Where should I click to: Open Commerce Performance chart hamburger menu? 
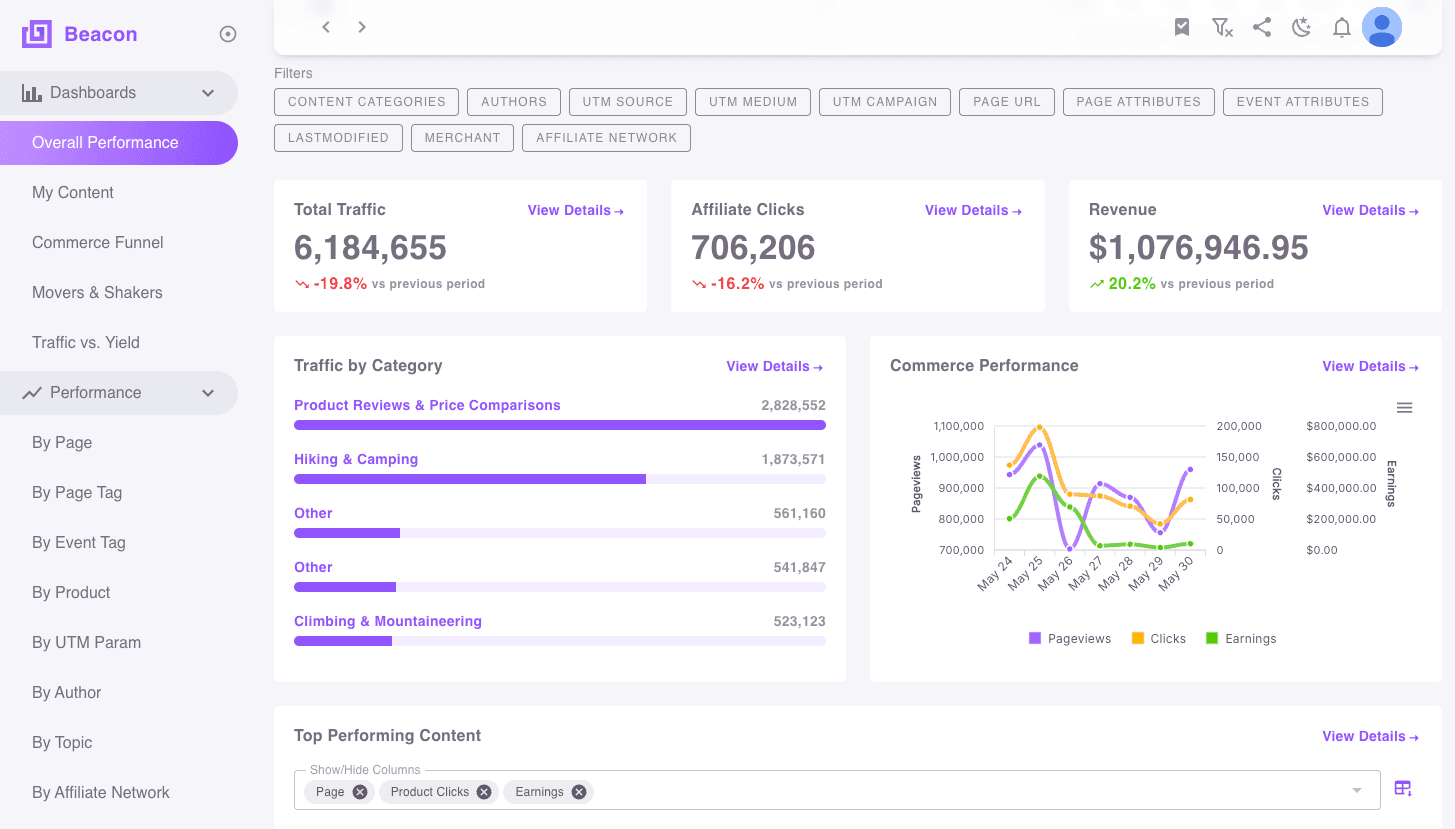pyautogui.click(x=1405, y=408)
